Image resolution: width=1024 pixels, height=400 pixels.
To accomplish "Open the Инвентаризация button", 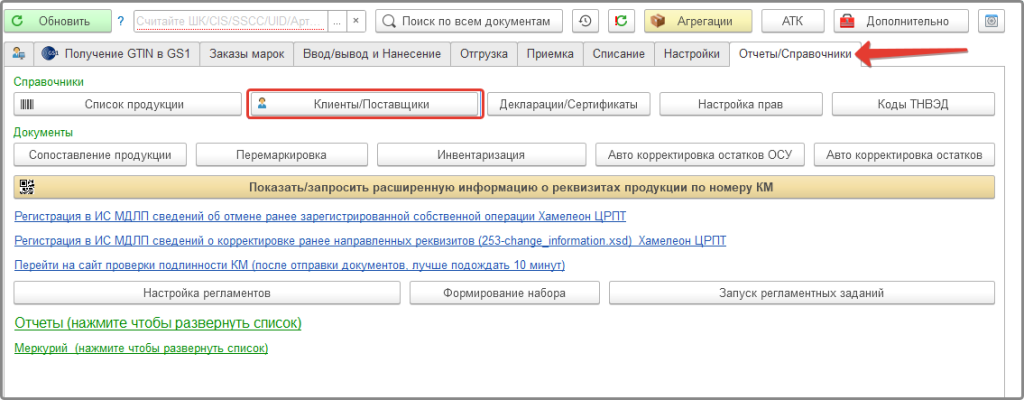I will pyautogui.click(x=481, y=155).
